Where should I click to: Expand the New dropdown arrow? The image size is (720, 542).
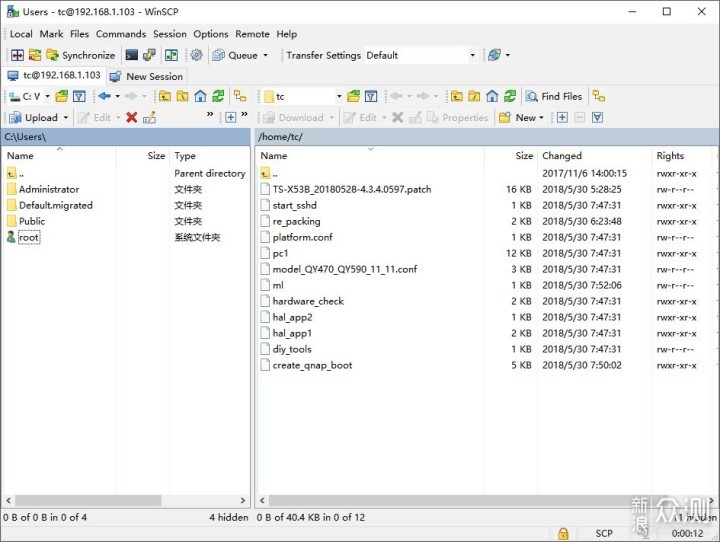point(541,118)
